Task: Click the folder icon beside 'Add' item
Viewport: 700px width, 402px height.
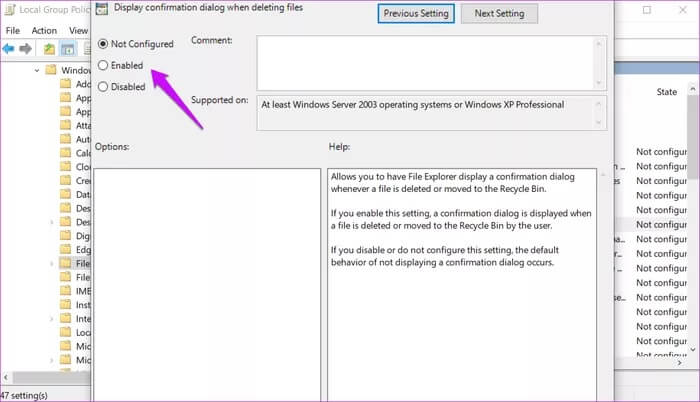Action: point(66,84)
